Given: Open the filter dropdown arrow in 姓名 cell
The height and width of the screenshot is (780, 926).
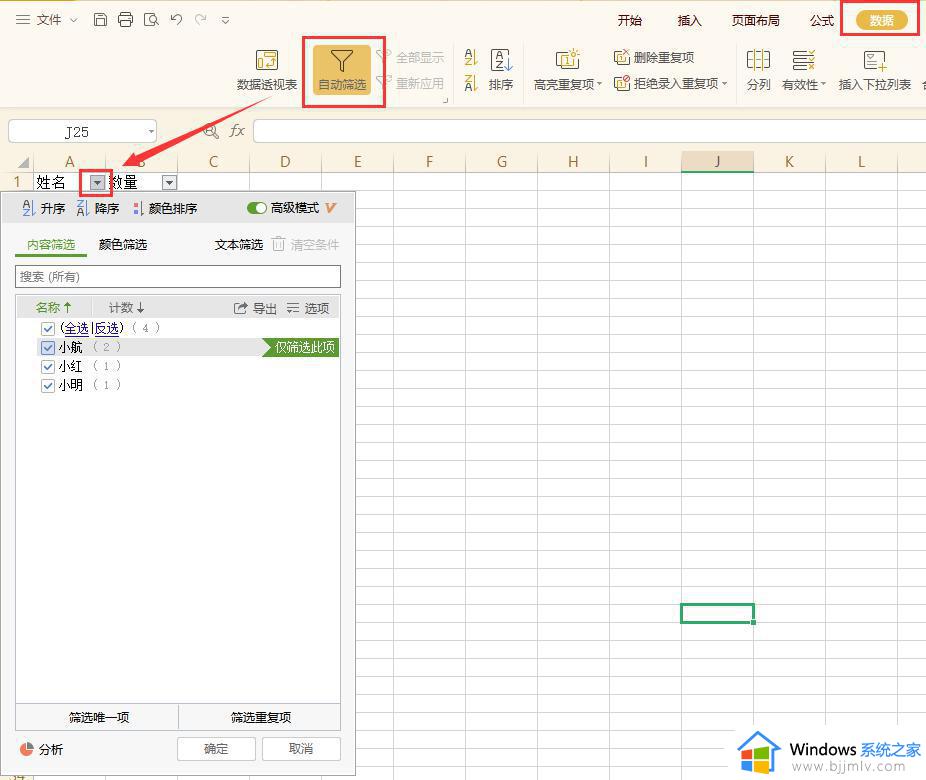Looking at the screenshot, I should [97, 183].
